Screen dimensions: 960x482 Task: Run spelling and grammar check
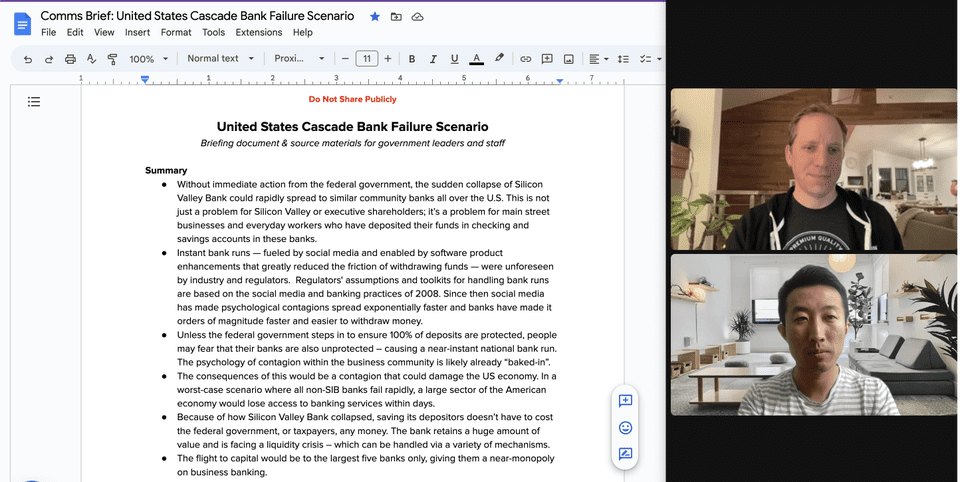(91, 59)
